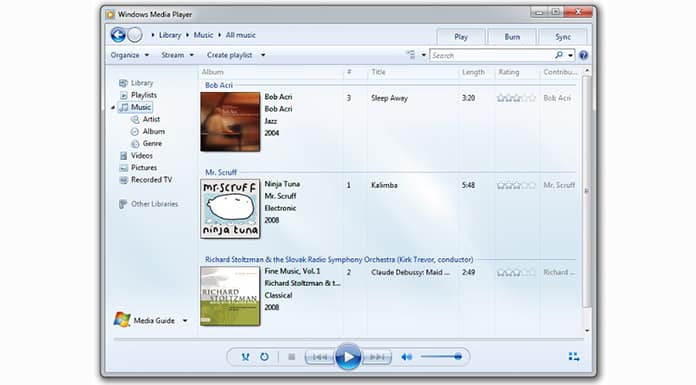Open the Organize menu

click(130, 55)
